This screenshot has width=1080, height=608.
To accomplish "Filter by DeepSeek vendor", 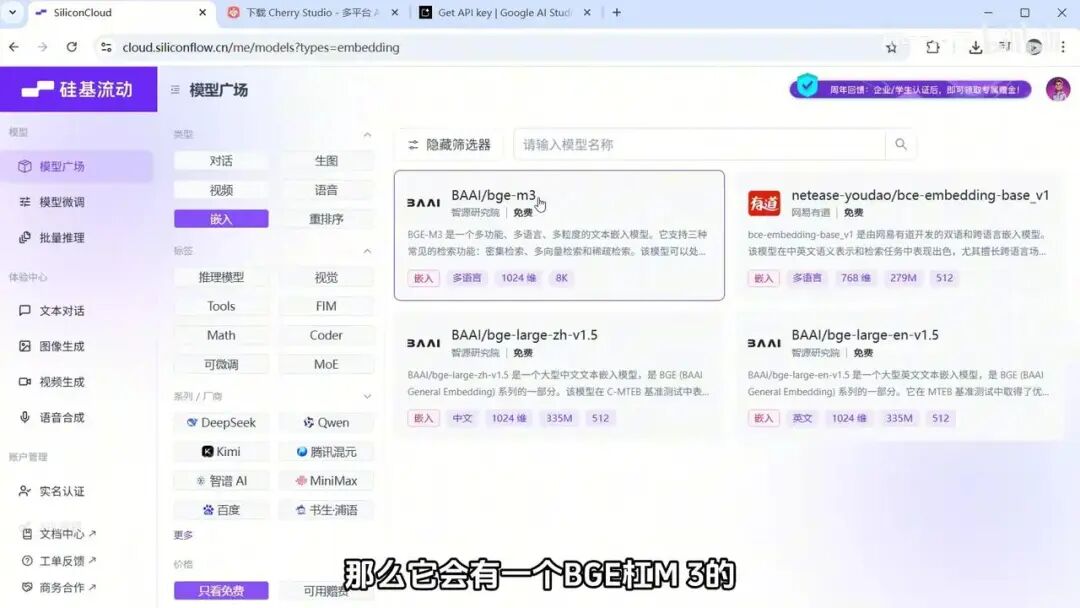I will (x=221, y=422).
